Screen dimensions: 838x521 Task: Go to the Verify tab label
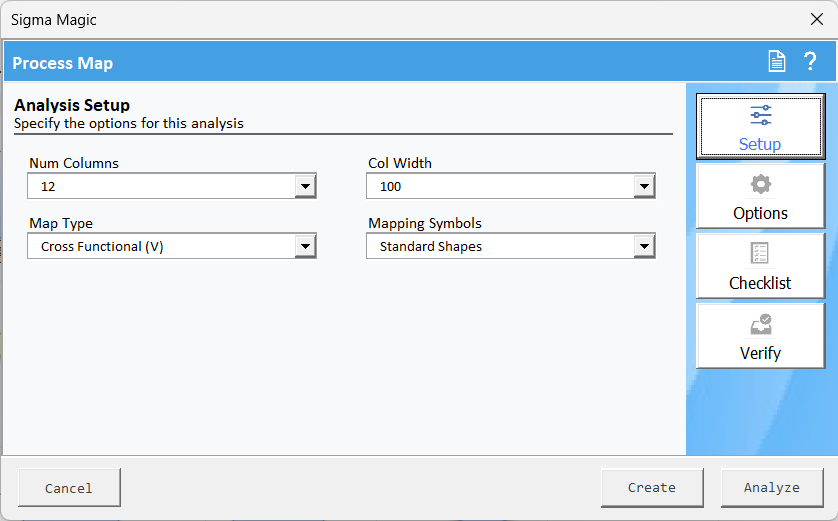[x=760, y=353]
